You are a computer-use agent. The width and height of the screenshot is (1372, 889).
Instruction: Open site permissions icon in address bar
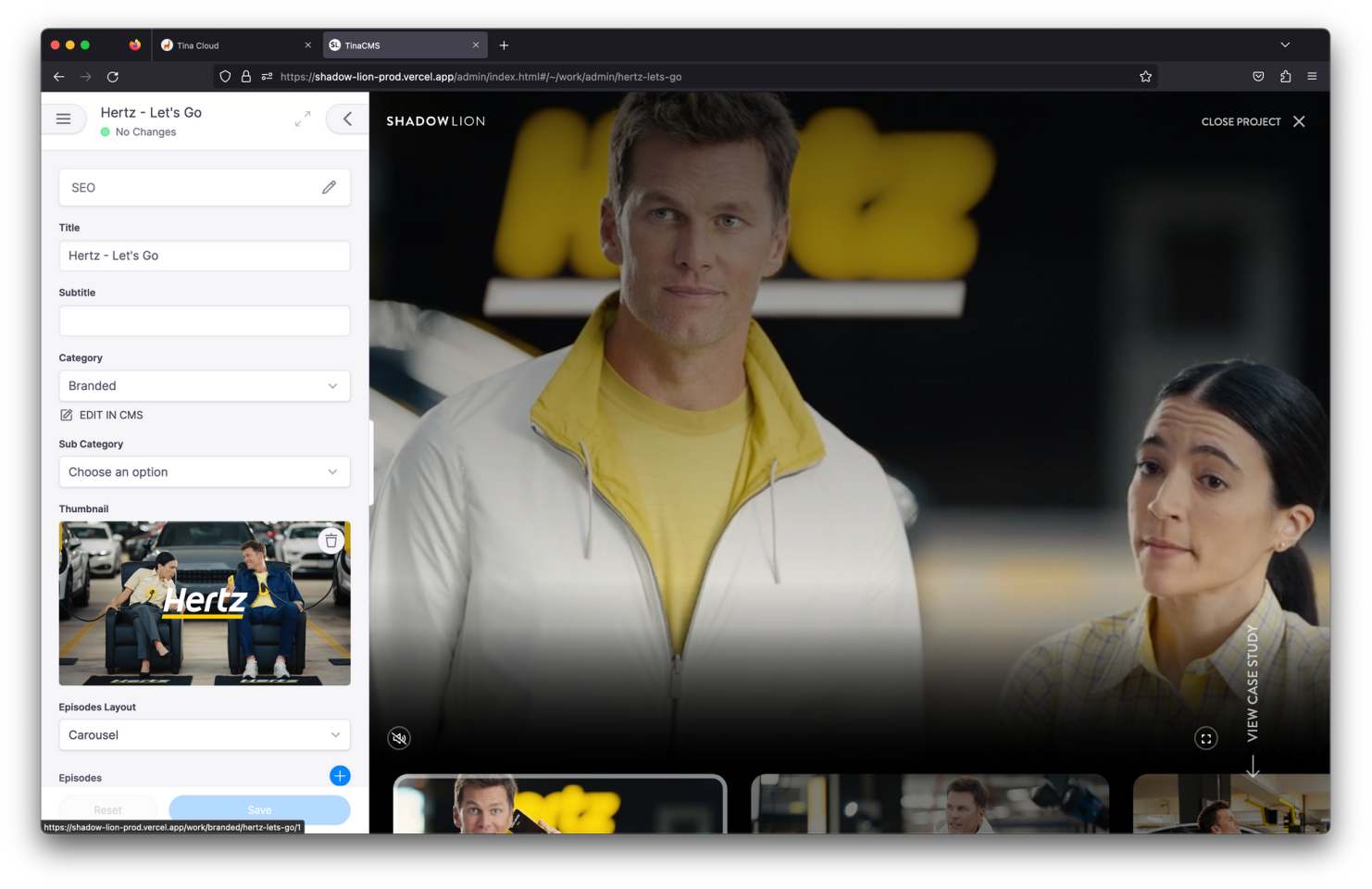tap(267, 77)
